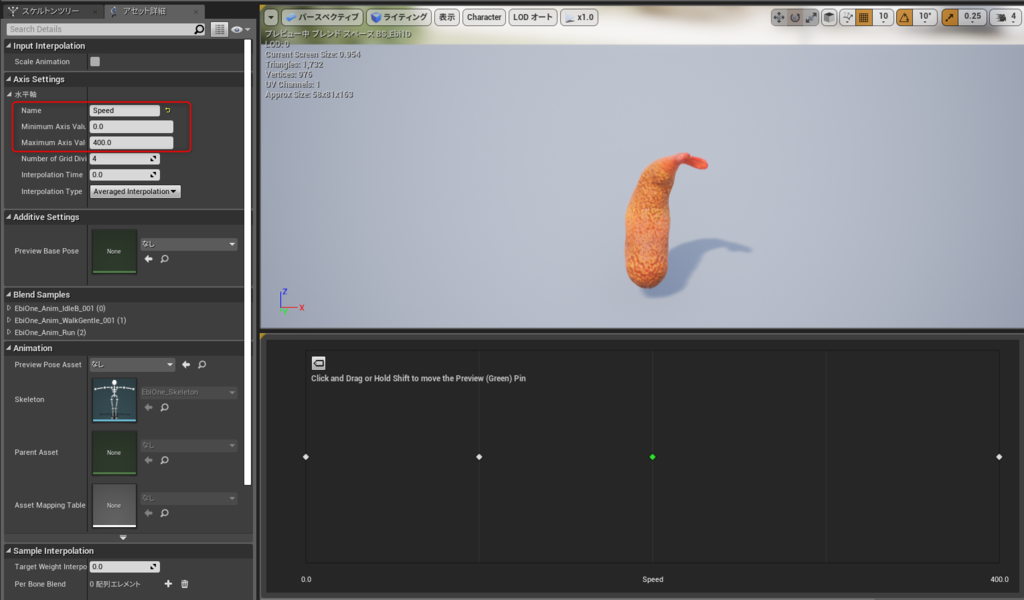Click the axis Name field Speed
This screenshot has height=600, width=1024.
point(125,110)
